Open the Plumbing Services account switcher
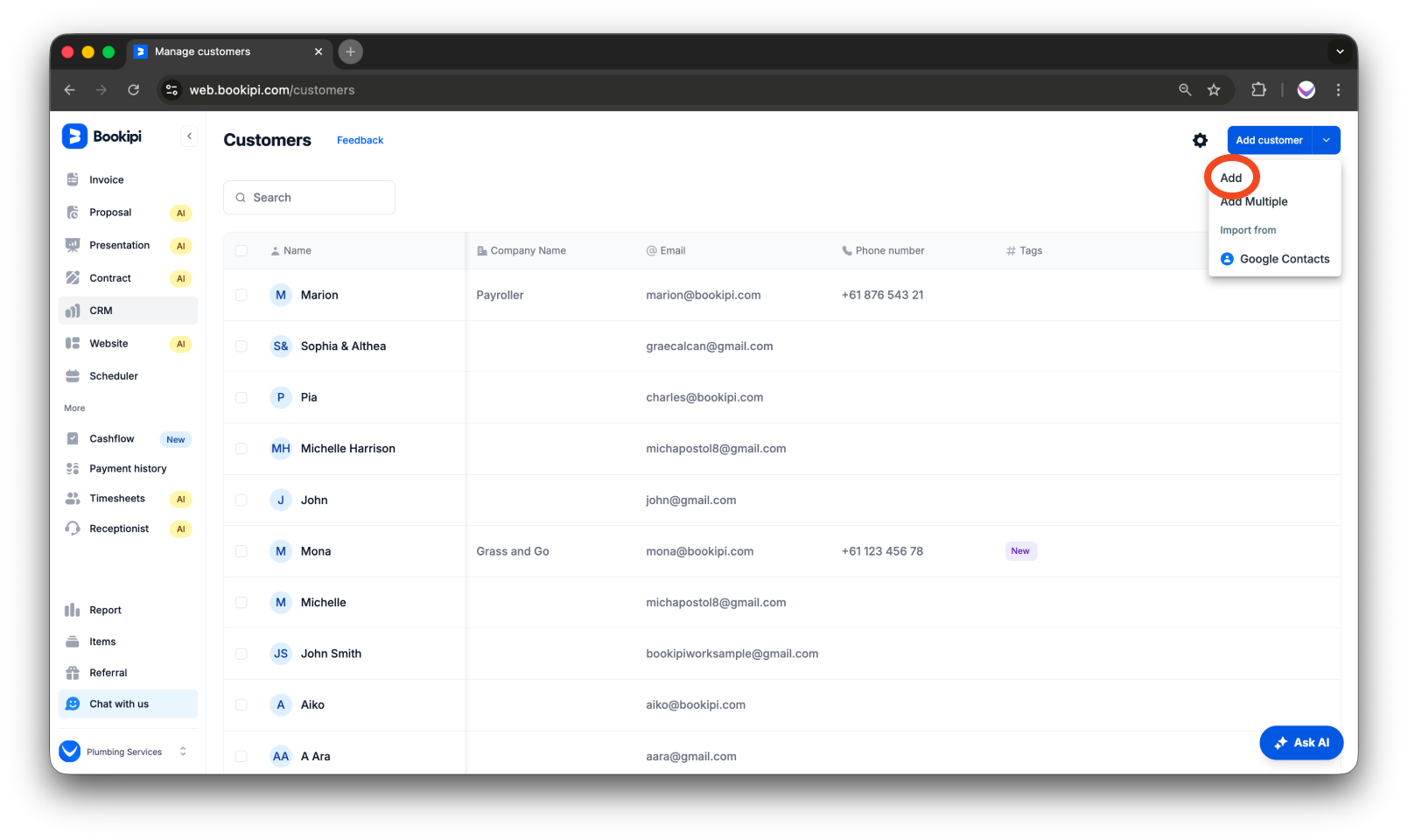This screenshot has height=840, width=1408. click(x=123, y=751)
